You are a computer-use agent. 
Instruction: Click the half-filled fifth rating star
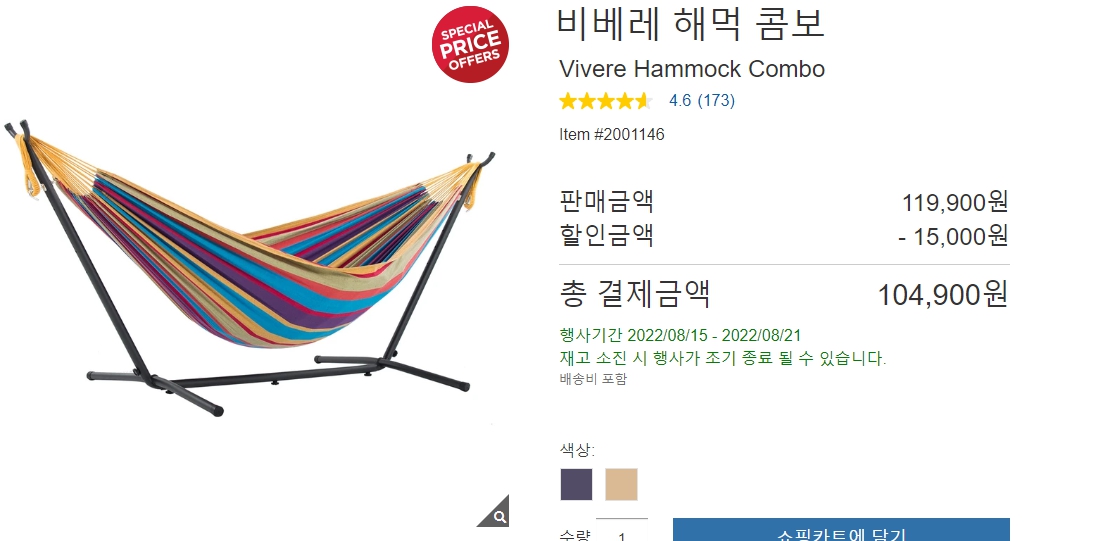click(x=643, y=101)
